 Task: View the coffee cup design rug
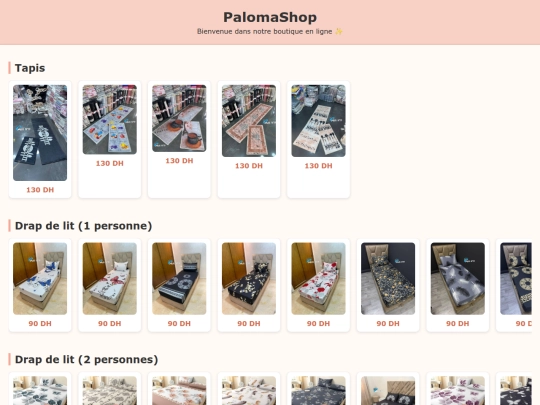(x=179, y=118)
